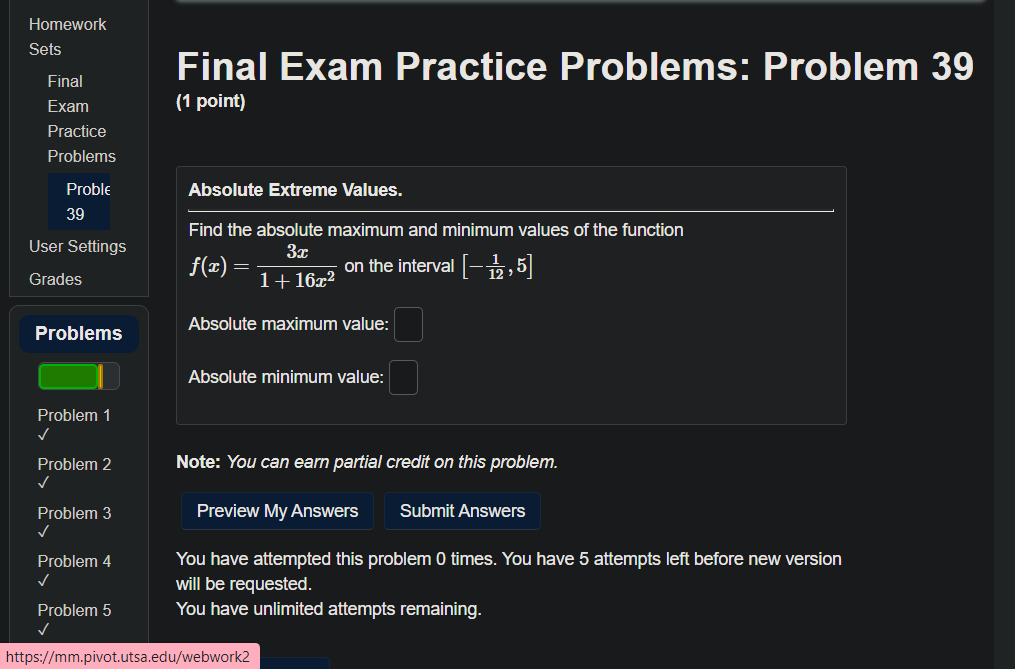The width and height of the screenshot is (1015, 669).
Task: Click the Problem 2 completion checkmark
Action: [x=42, y=482]
